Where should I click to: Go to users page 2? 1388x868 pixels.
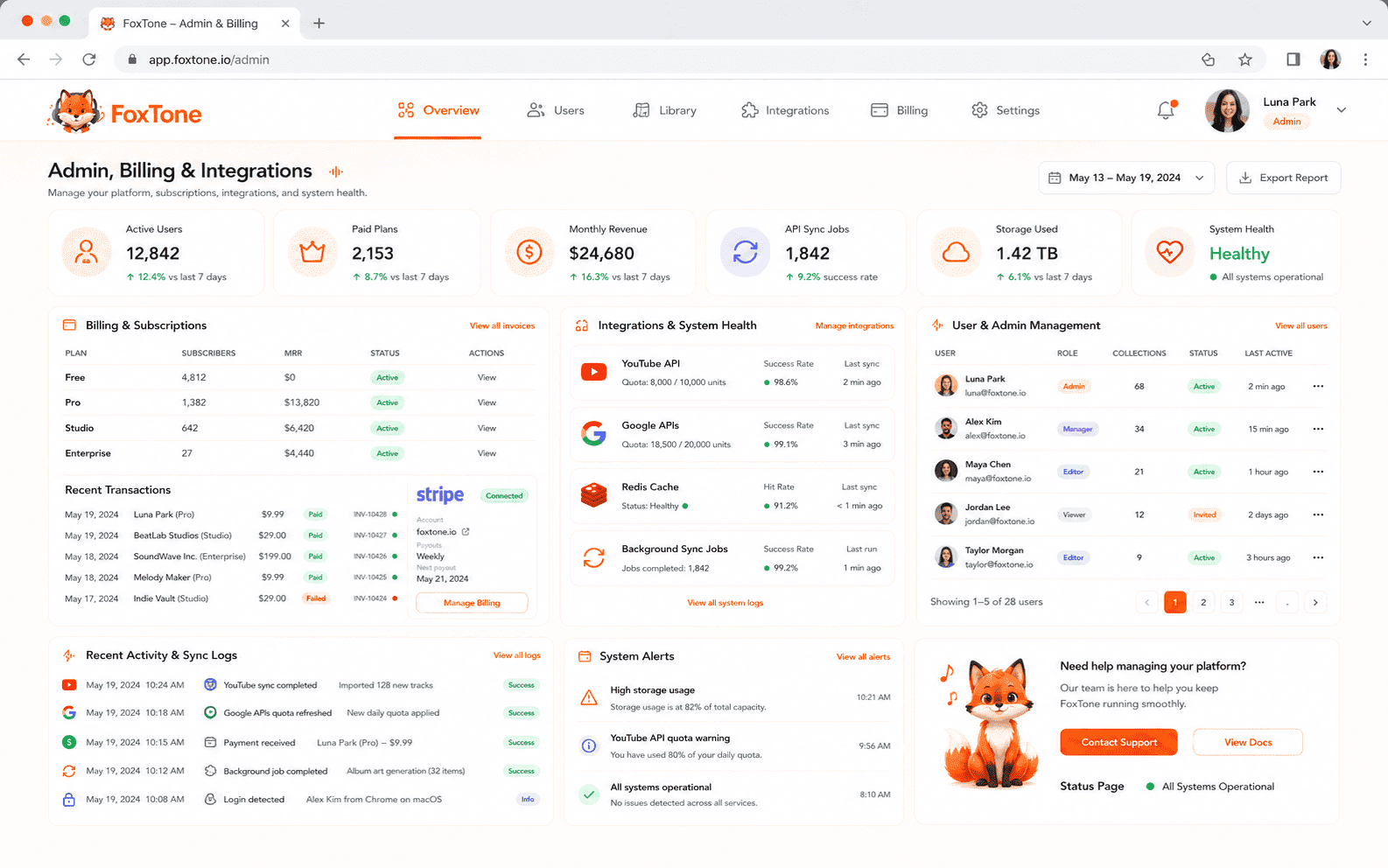click(x=1203, y=602)
